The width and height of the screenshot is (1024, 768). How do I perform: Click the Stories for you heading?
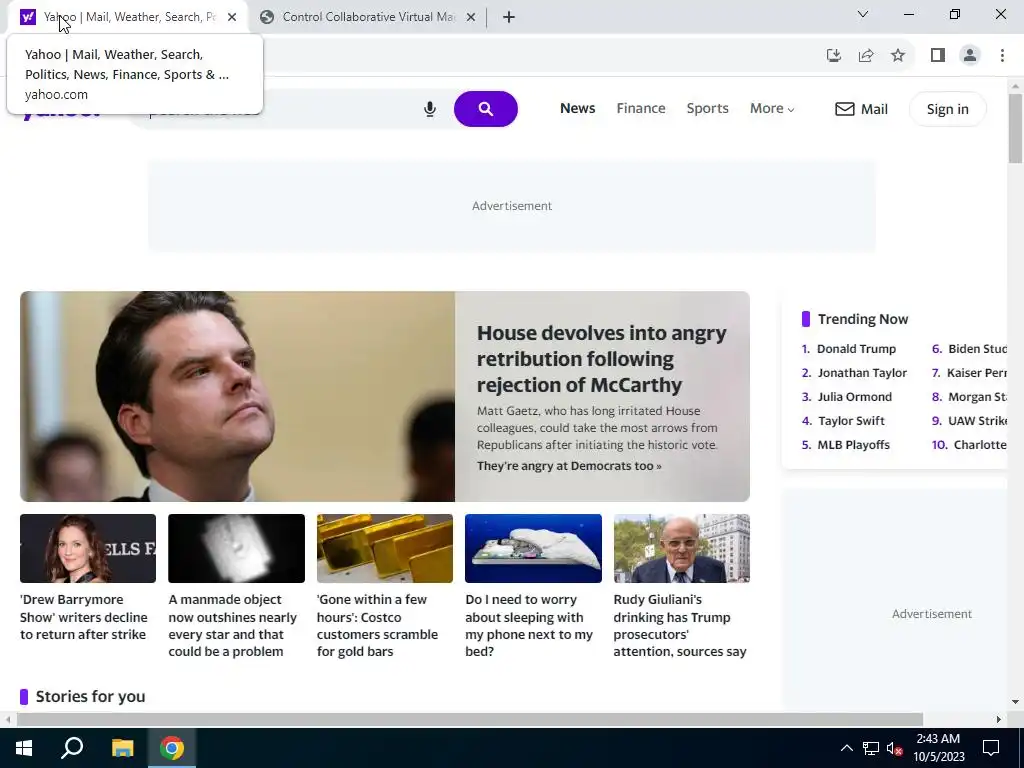[90, 697]
